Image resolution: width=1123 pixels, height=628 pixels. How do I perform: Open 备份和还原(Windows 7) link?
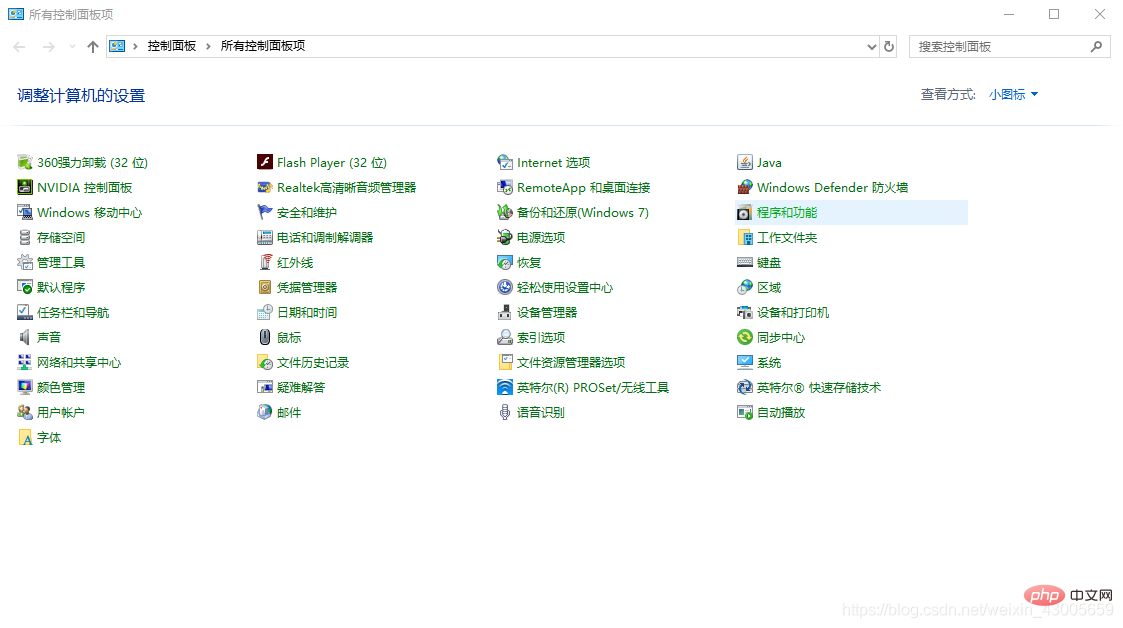click(583, 213)
